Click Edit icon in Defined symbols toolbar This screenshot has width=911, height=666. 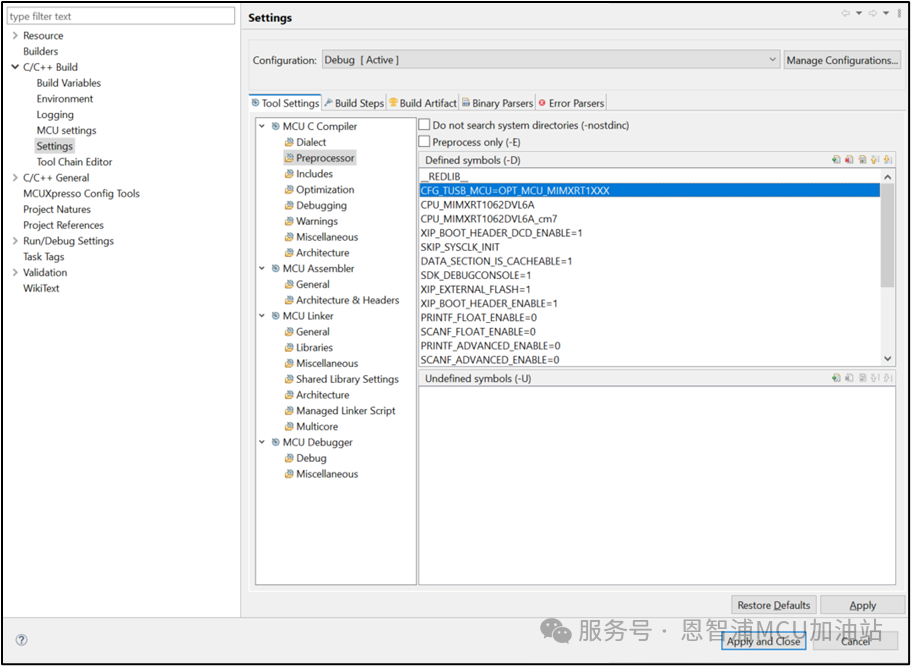[862, 160]
